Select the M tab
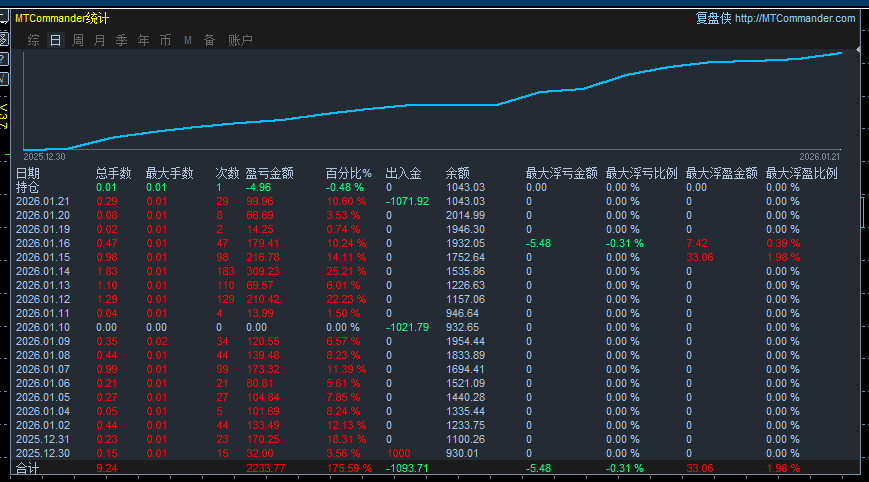This screenshot has height=482, width=869. pos(188,40)
